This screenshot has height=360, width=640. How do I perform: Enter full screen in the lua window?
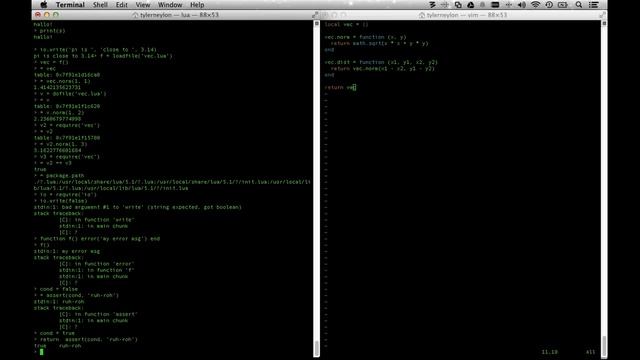click(315, 15)
